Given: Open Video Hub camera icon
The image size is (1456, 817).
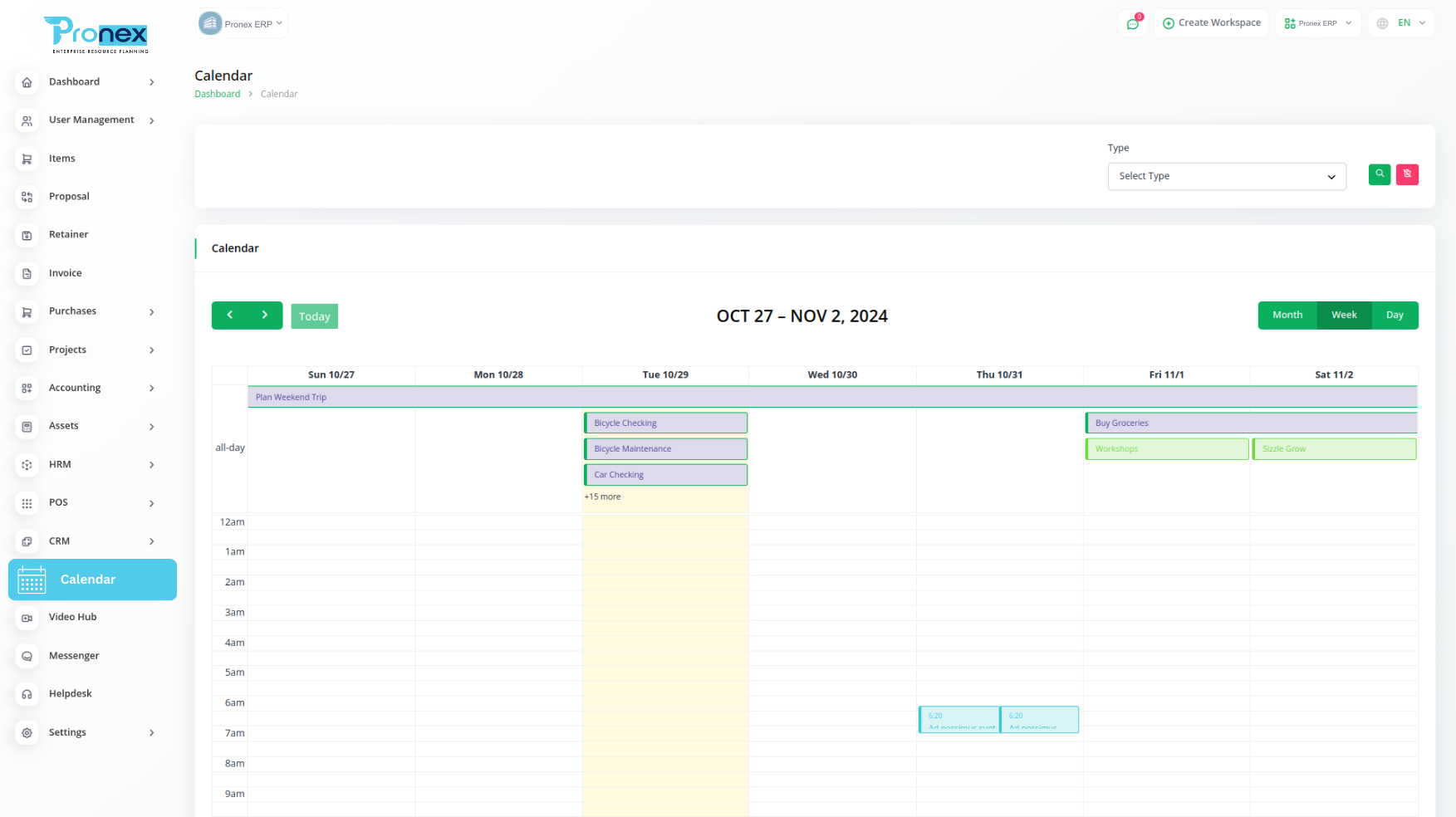Looking at the screenshot, I should pos(27,618).
